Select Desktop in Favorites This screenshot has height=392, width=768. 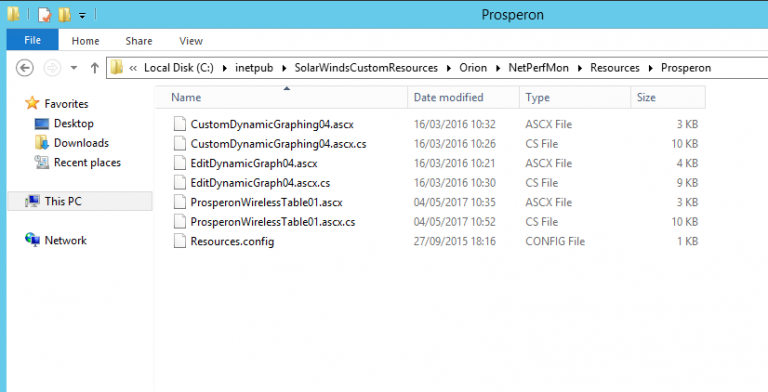click(x=73, y=123)
